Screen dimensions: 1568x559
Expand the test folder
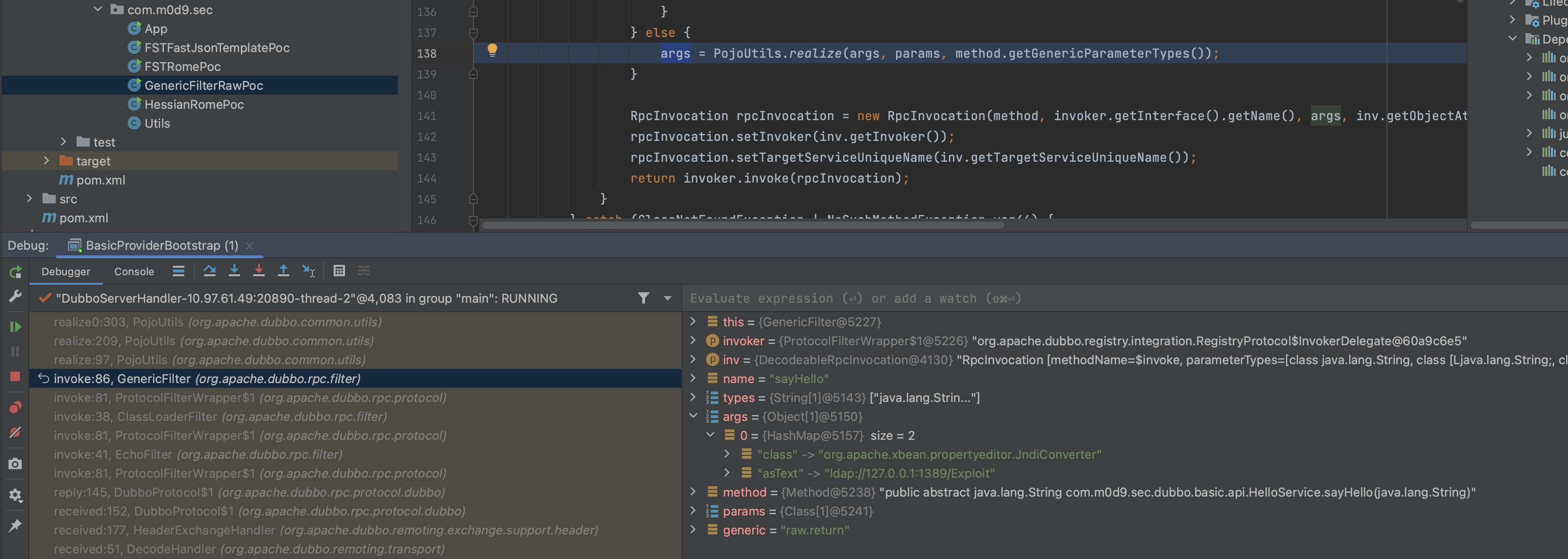(63, 141)
